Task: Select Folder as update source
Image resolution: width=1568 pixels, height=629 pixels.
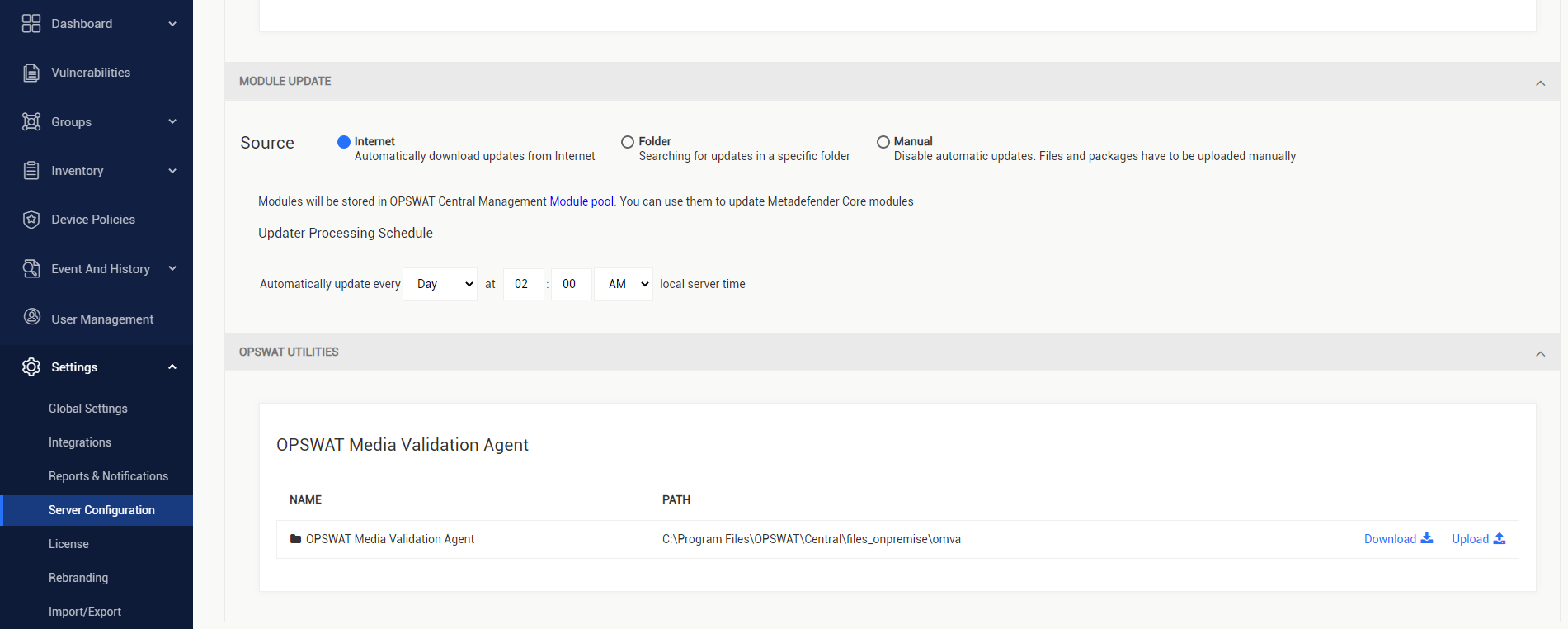Action: [628, 142]
